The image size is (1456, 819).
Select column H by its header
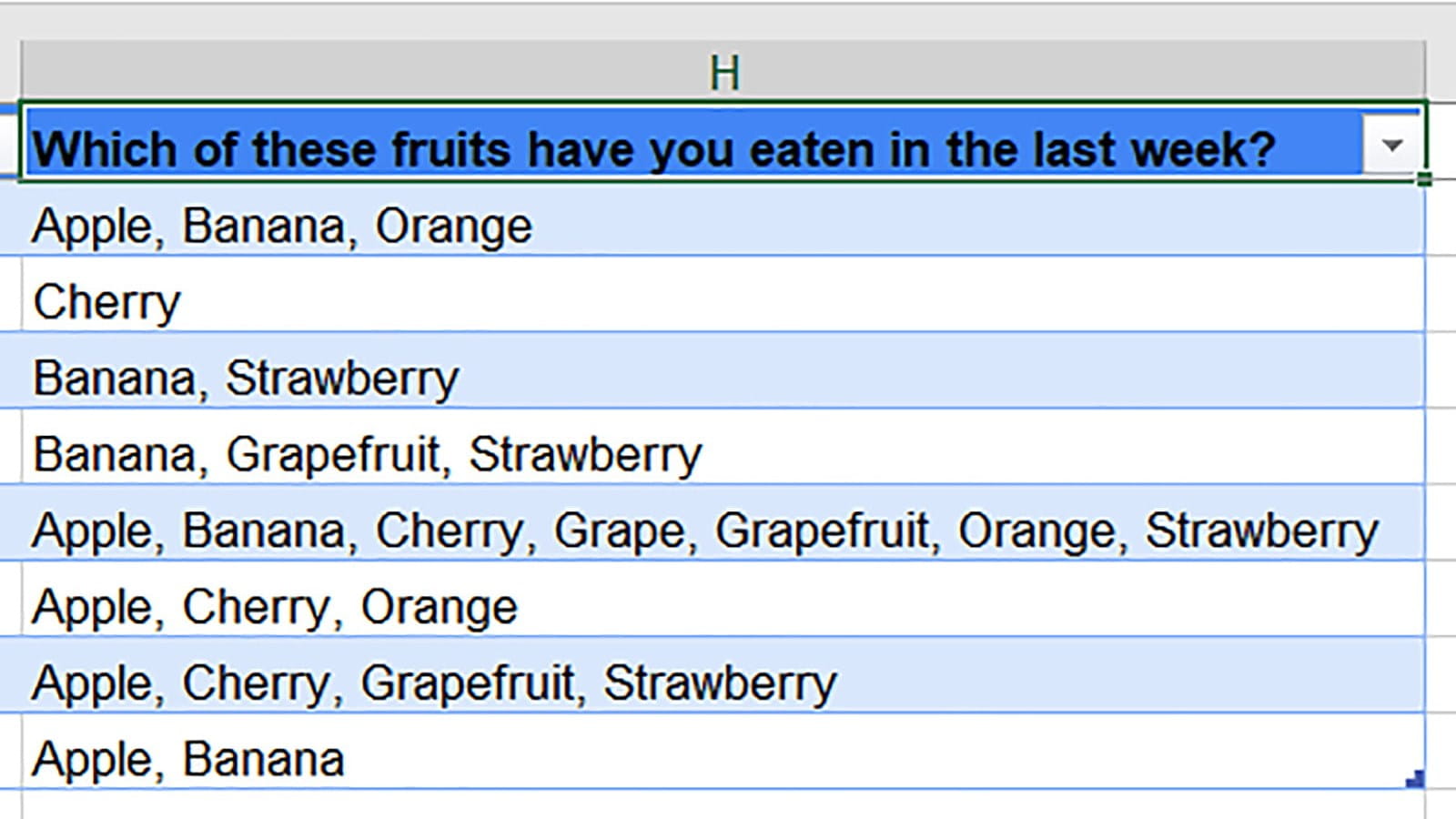(x=723, y=72)
